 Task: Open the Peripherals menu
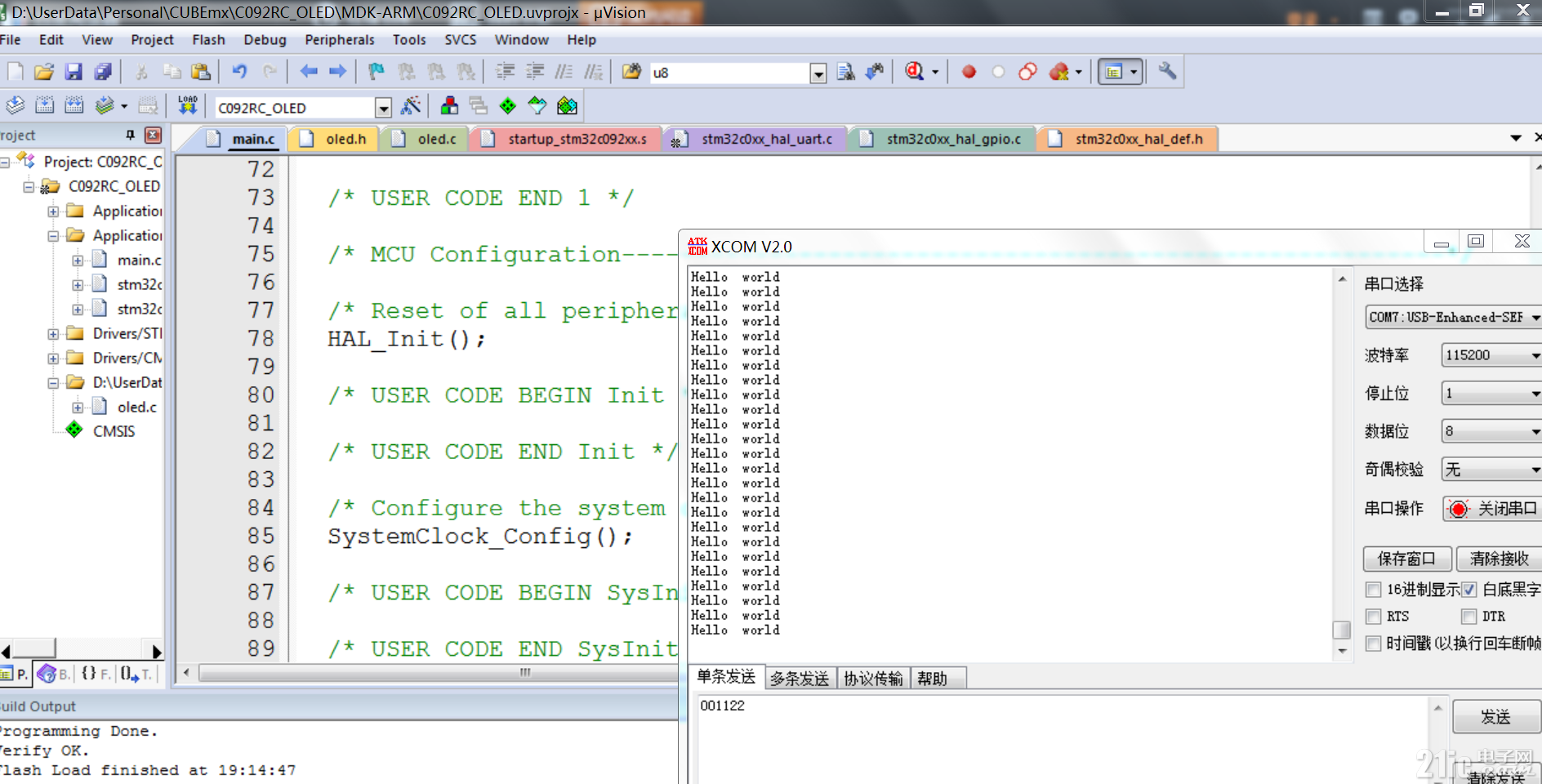pyautogui.click(x=340, y=40)
